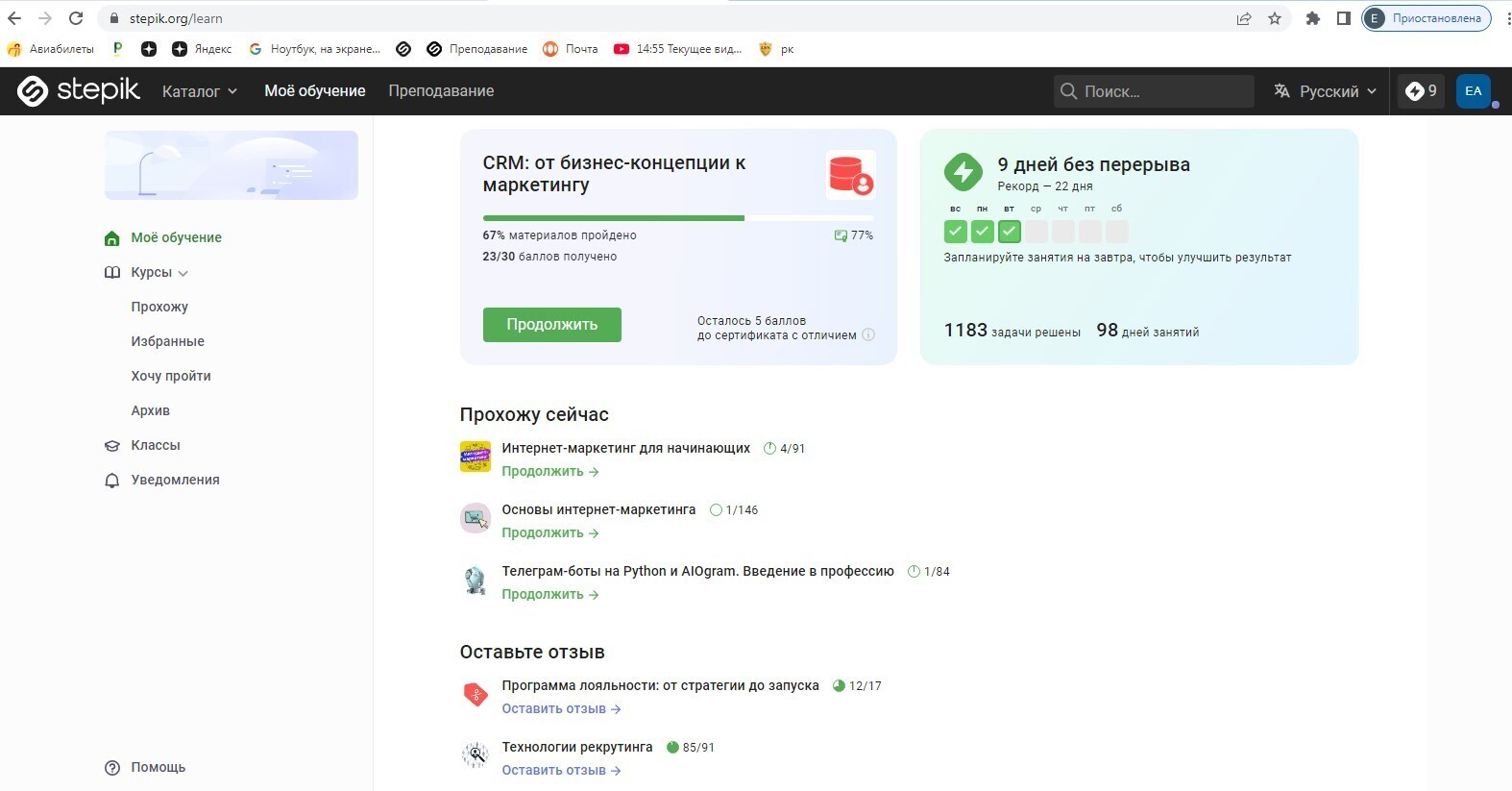Image resolution: width=1512 pixels, height=791 pixels.
Task: Click the Stepik logo in header
Action: pos(79,91)
